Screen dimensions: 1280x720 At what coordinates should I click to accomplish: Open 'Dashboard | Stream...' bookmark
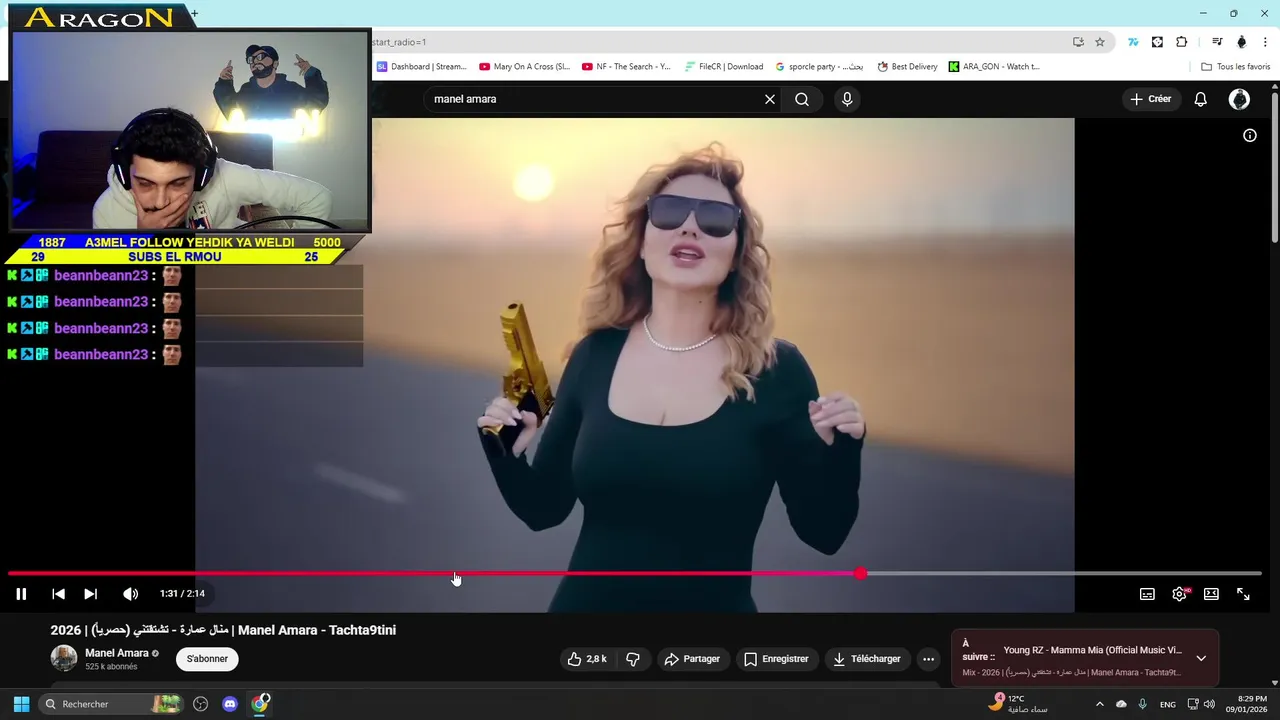pos(421,67)
